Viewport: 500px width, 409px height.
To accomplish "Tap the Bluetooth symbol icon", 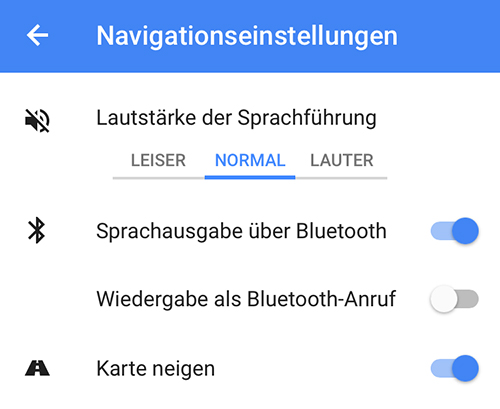I will point(37,230).
